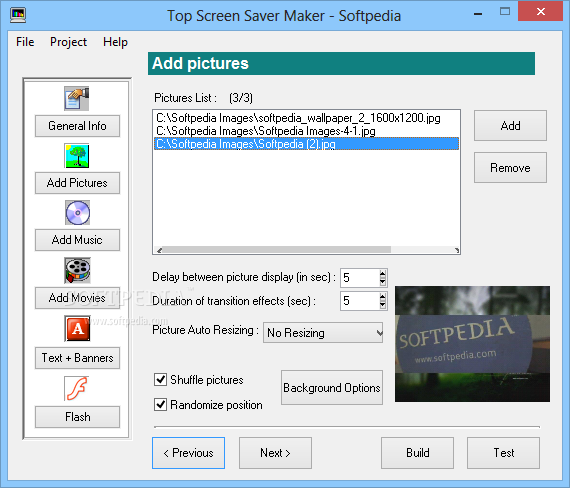
Task: Build the screen saver
Action: (417, 453)
